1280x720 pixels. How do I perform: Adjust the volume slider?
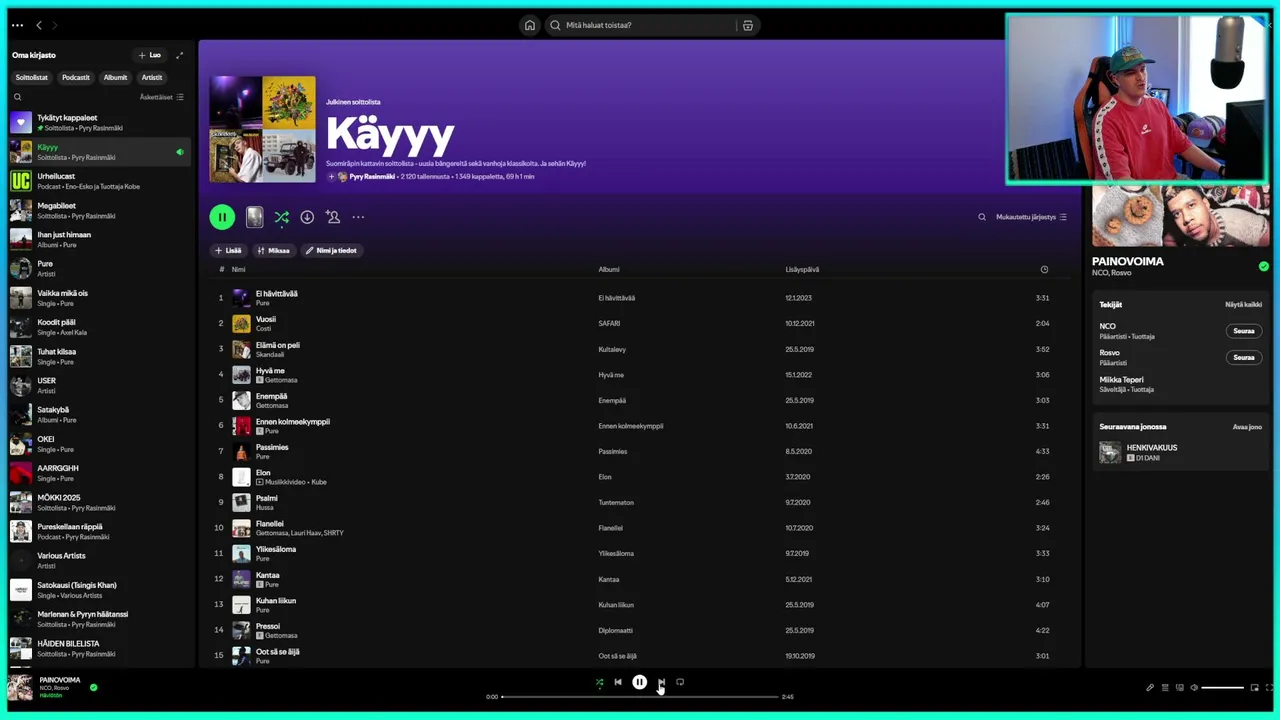pyautogui.click(x=1223, y=688)
